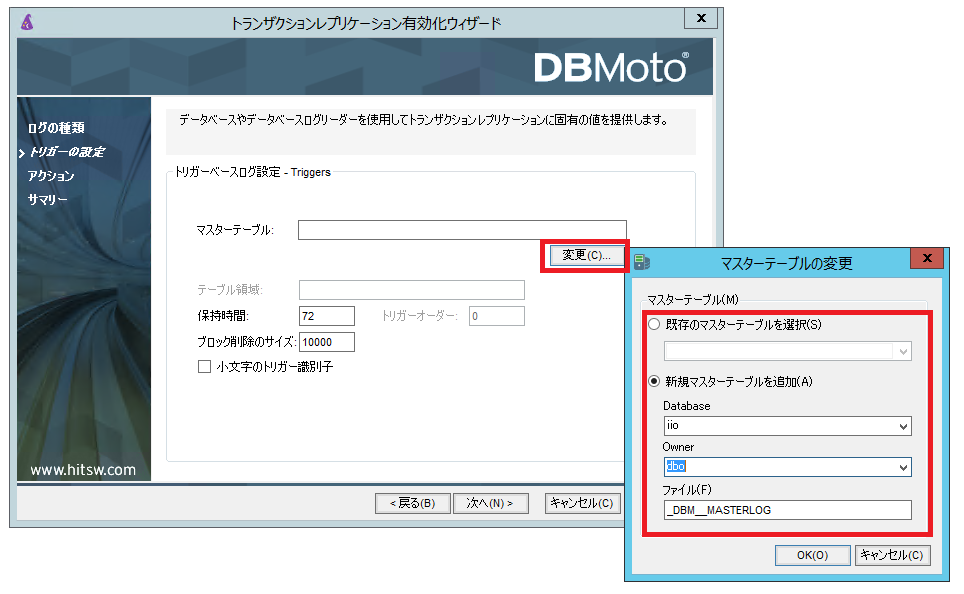Click the 次へ(N) > button

(490, 503)
